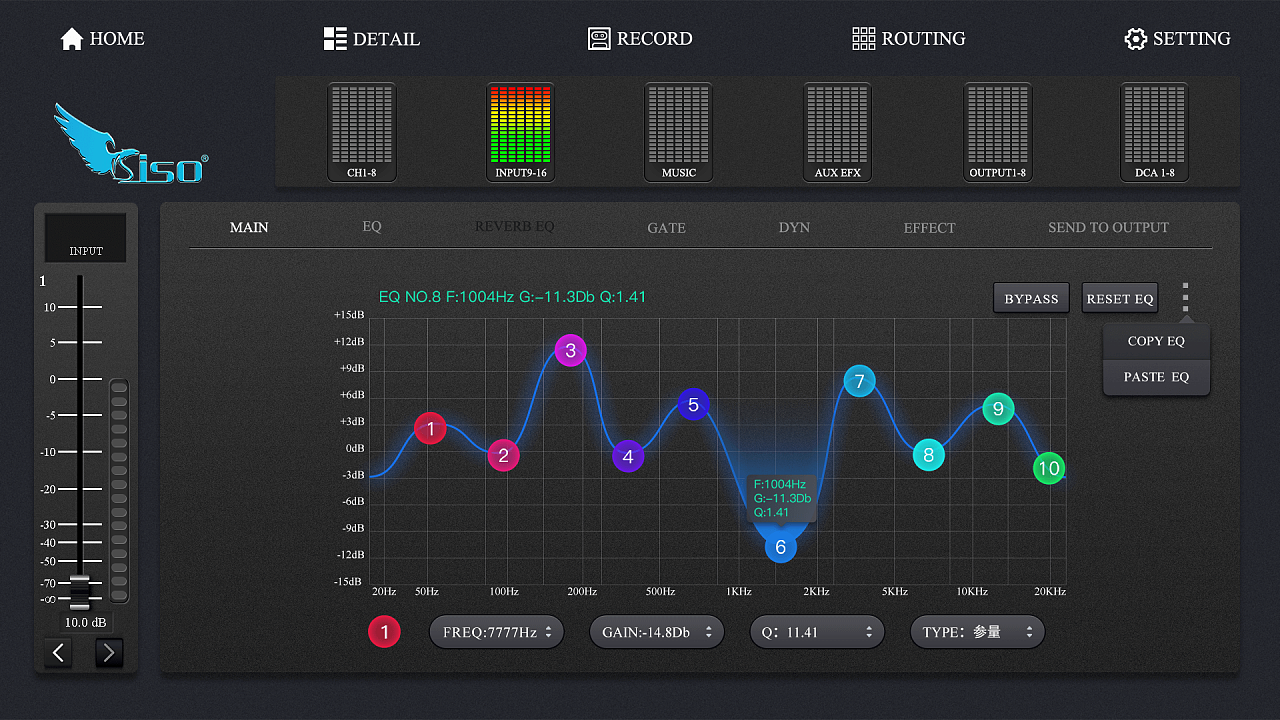This screenshot has width=1280, height=720.
Task: Go to the HOME screen
Action: 102,39
